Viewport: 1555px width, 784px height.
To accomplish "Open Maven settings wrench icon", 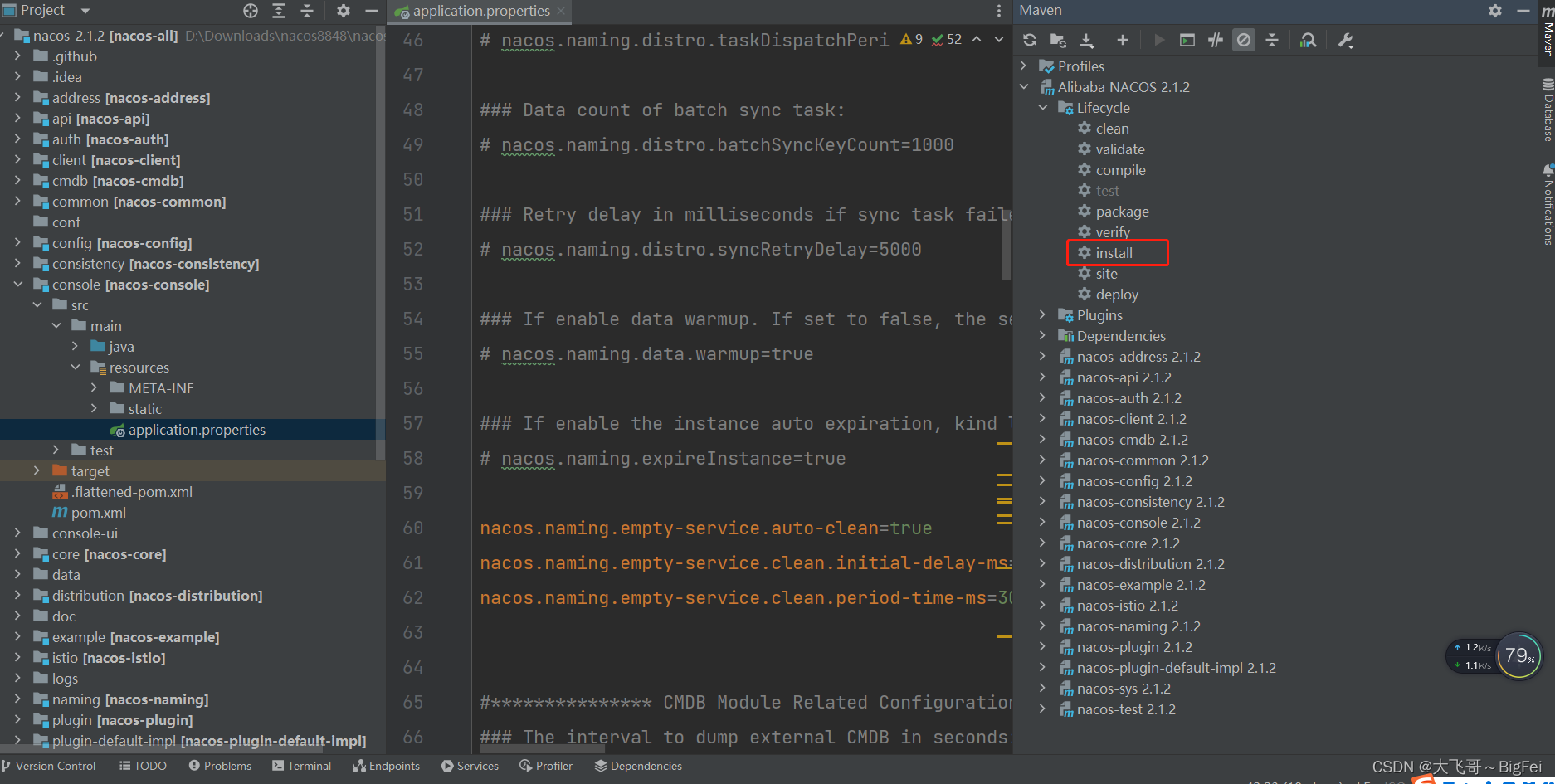I will coord(1346,40).
